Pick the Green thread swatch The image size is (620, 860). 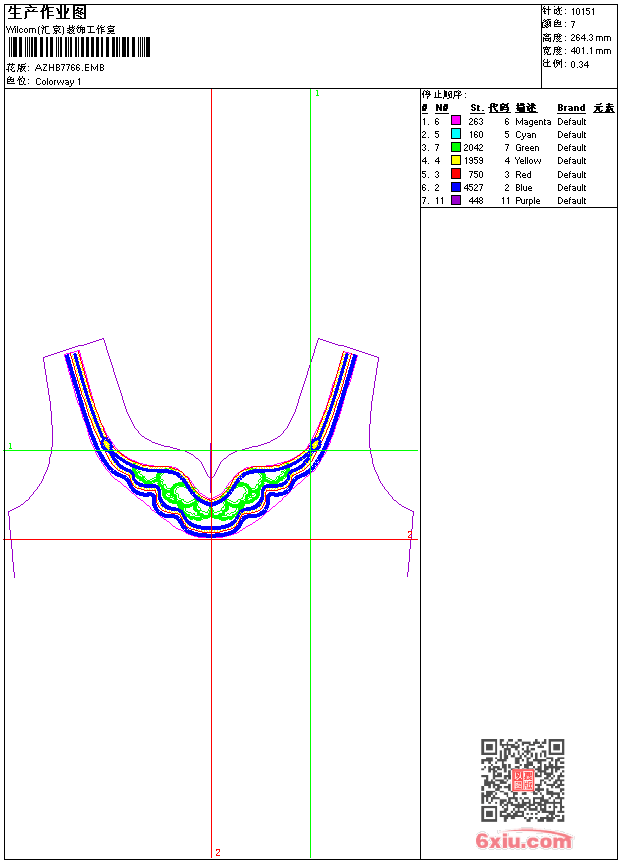[x=456, y=147]
